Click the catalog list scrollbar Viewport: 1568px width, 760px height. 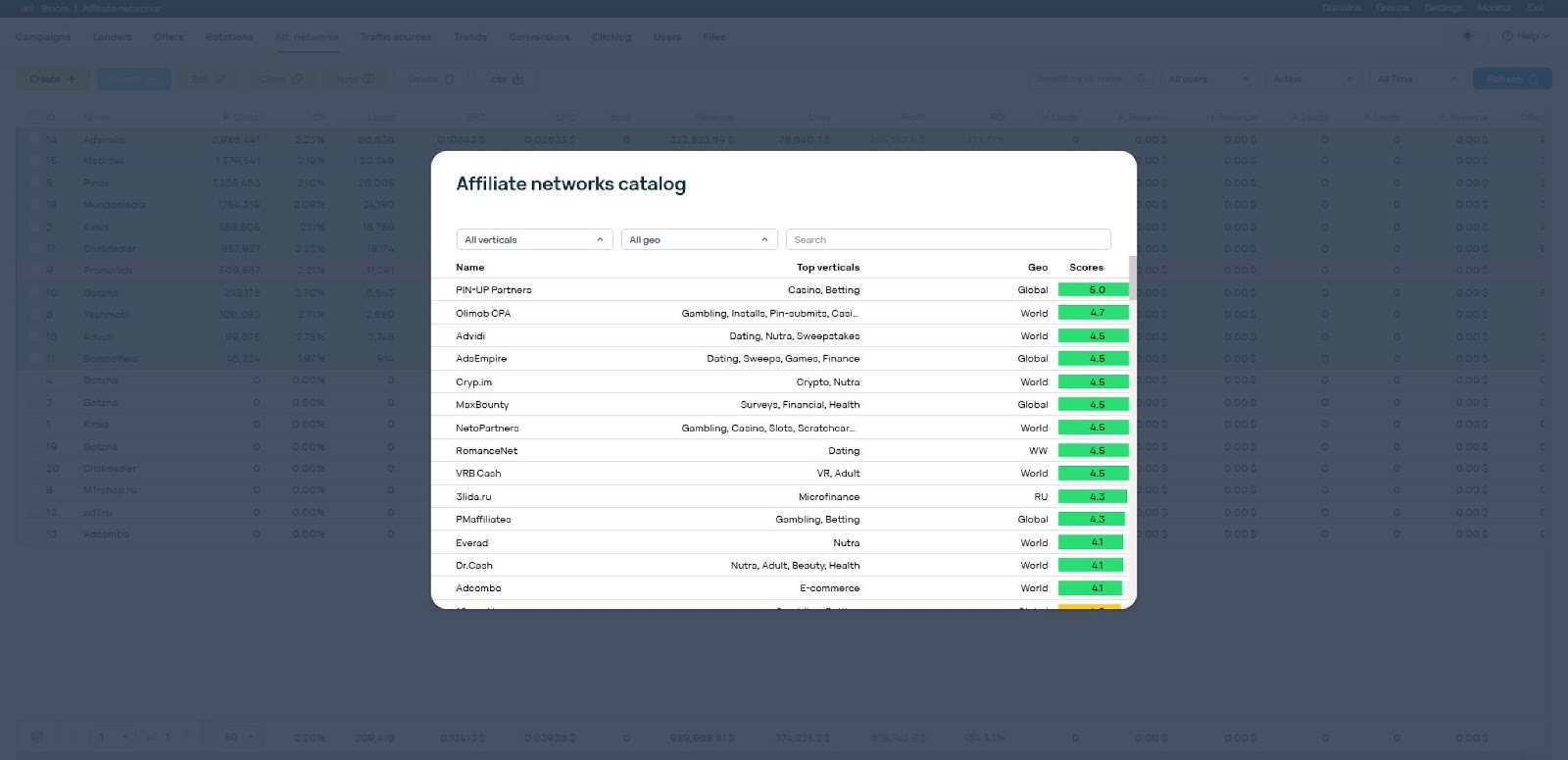coord(1132,279)
